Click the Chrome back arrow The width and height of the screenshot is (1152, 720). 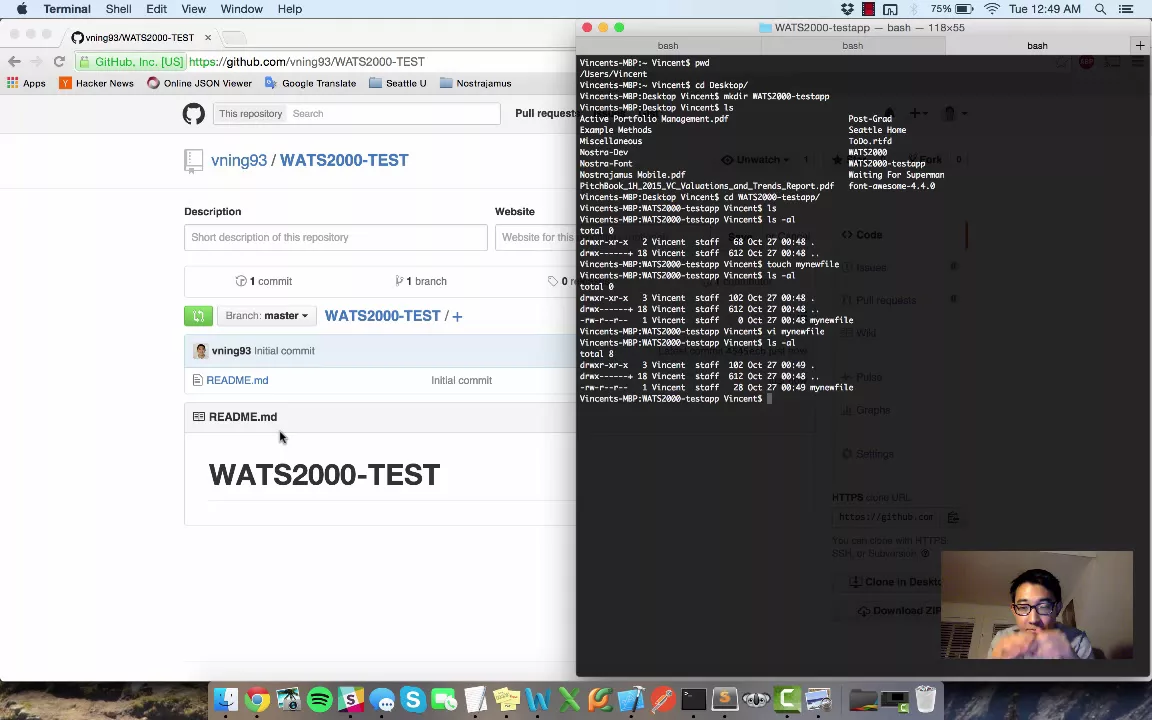pyautogui.click(x=14, y=62)
